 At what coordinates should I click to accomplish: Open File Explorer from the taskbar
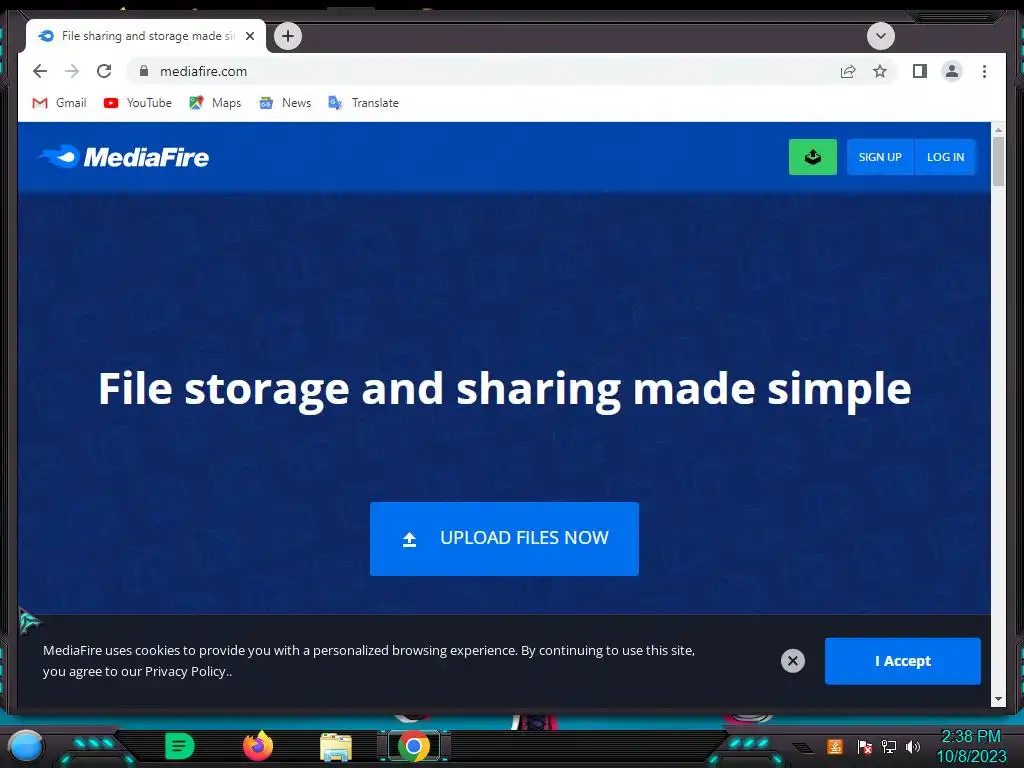(x=336, y=747)
